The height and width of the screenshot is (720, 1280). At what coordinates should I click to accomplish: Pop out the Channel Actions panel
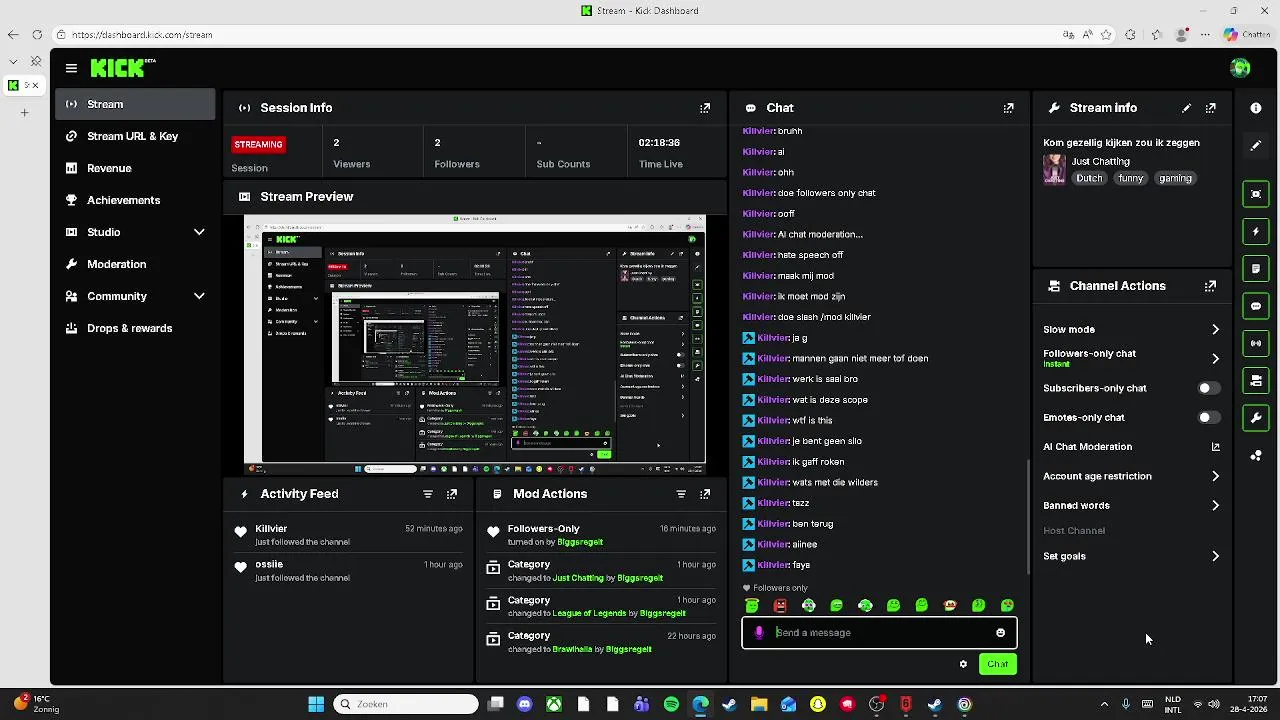tap(1211, 286)
